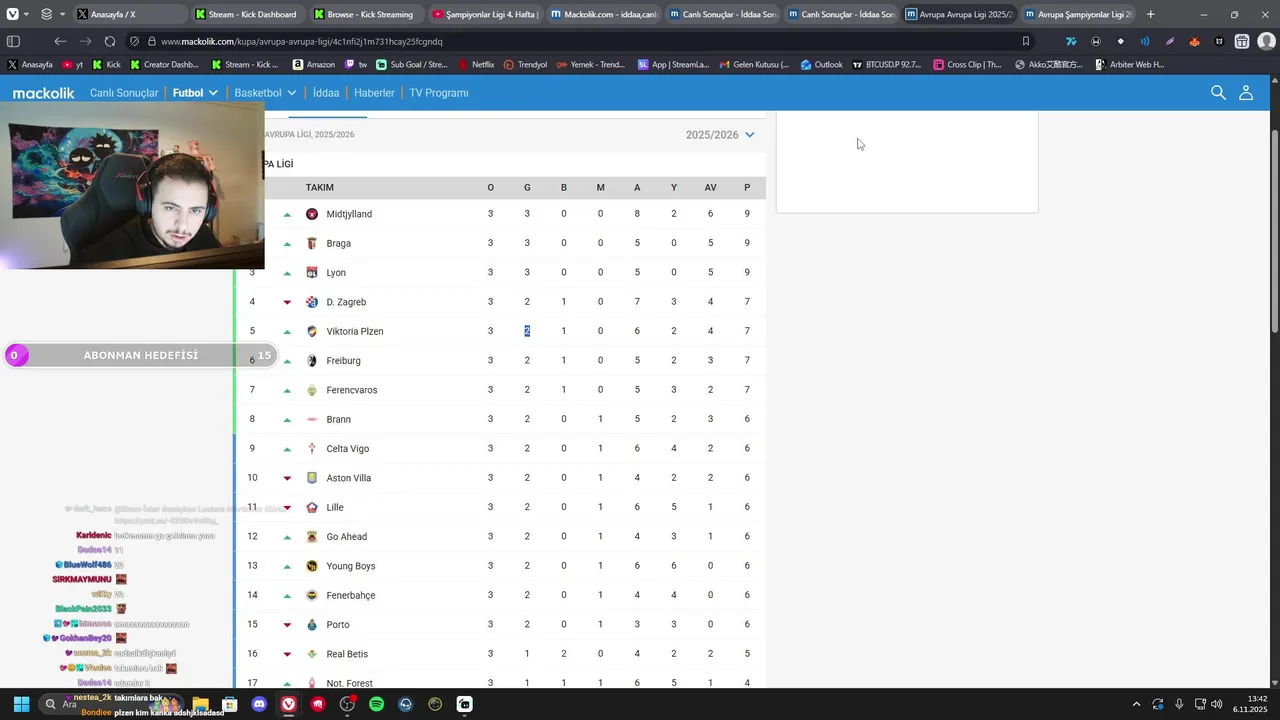Open the D. Zagreb team link
1280x720 pixels.
pos(346,302)
